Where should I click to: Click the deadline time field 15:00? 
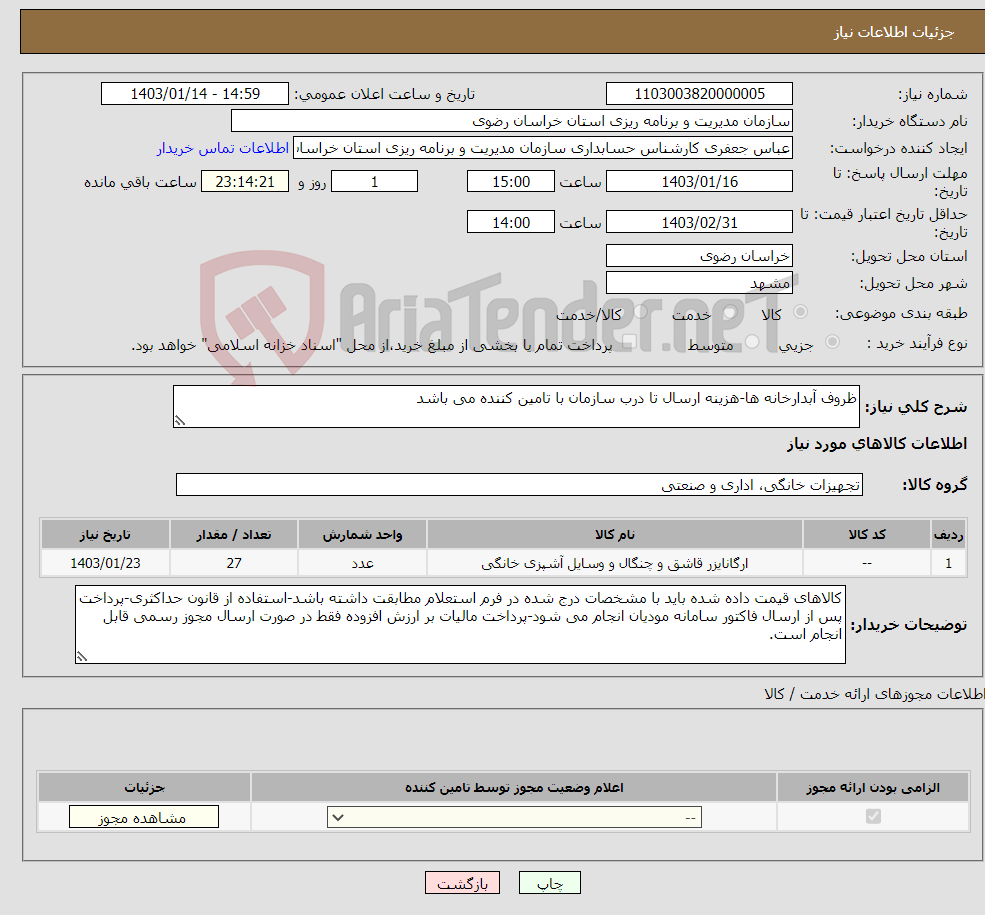point(511,181)
